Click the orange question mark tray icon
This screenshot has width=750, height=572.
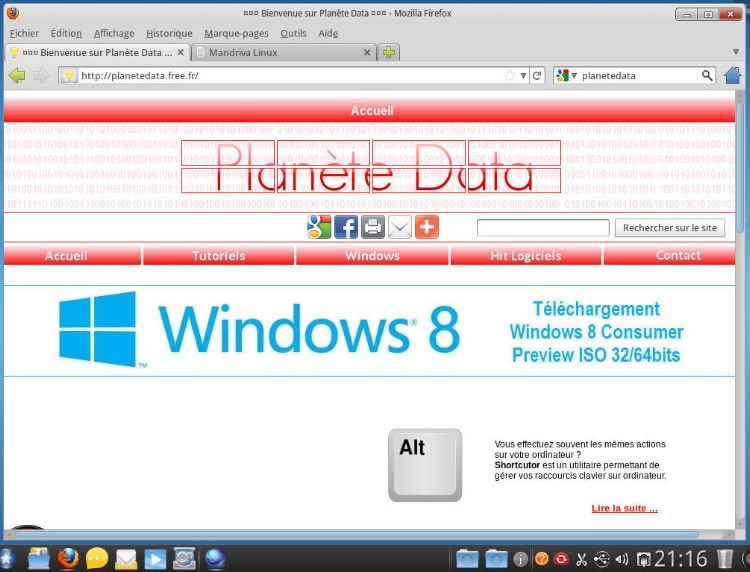tap(541, 558)
